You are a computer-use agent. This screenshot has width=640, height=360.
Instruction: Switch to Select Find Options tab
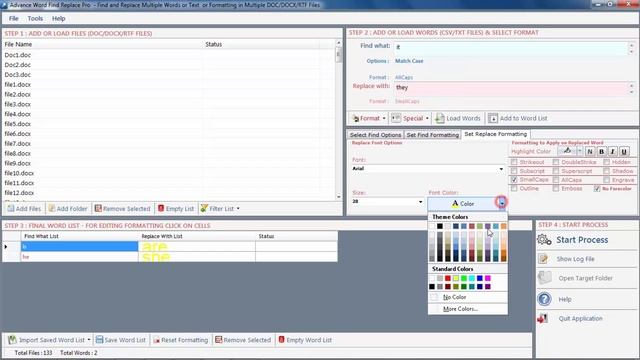[376, 135]
